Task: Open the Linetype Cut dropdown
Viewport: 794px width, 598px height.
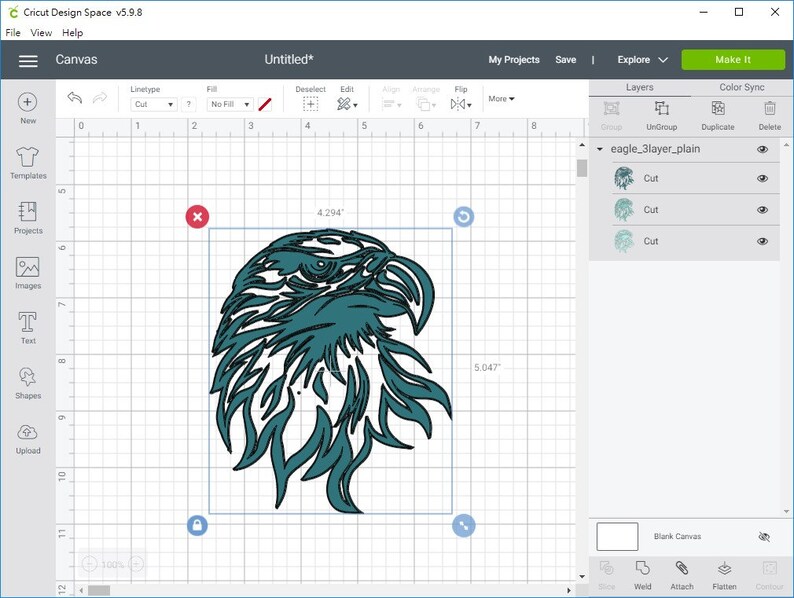Action: click(x=153, y=104)
